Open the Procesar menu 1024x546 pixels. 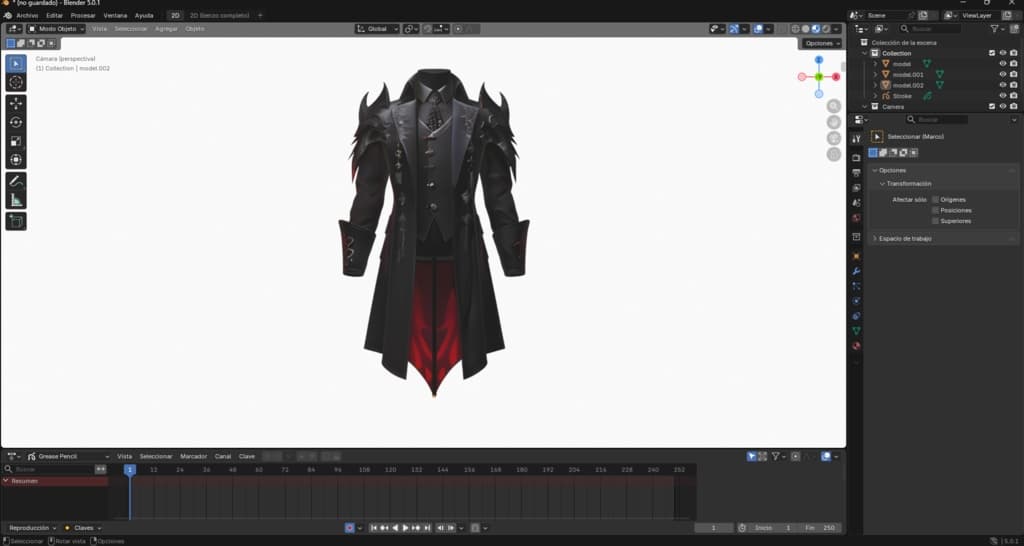tap(83, 15)
